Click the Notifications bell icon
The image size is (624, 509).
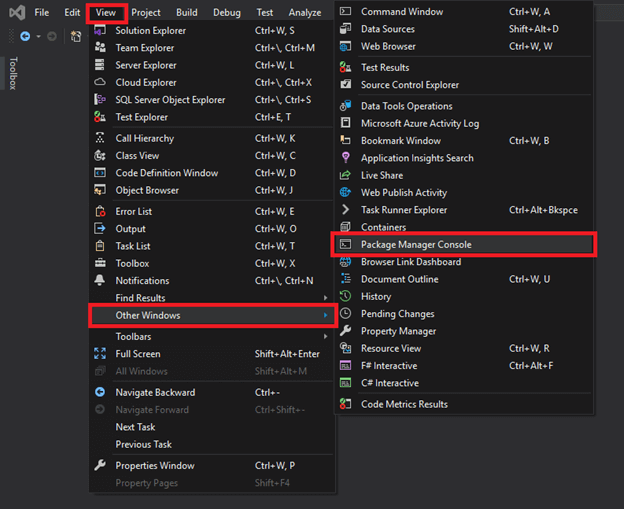[100, 280]
